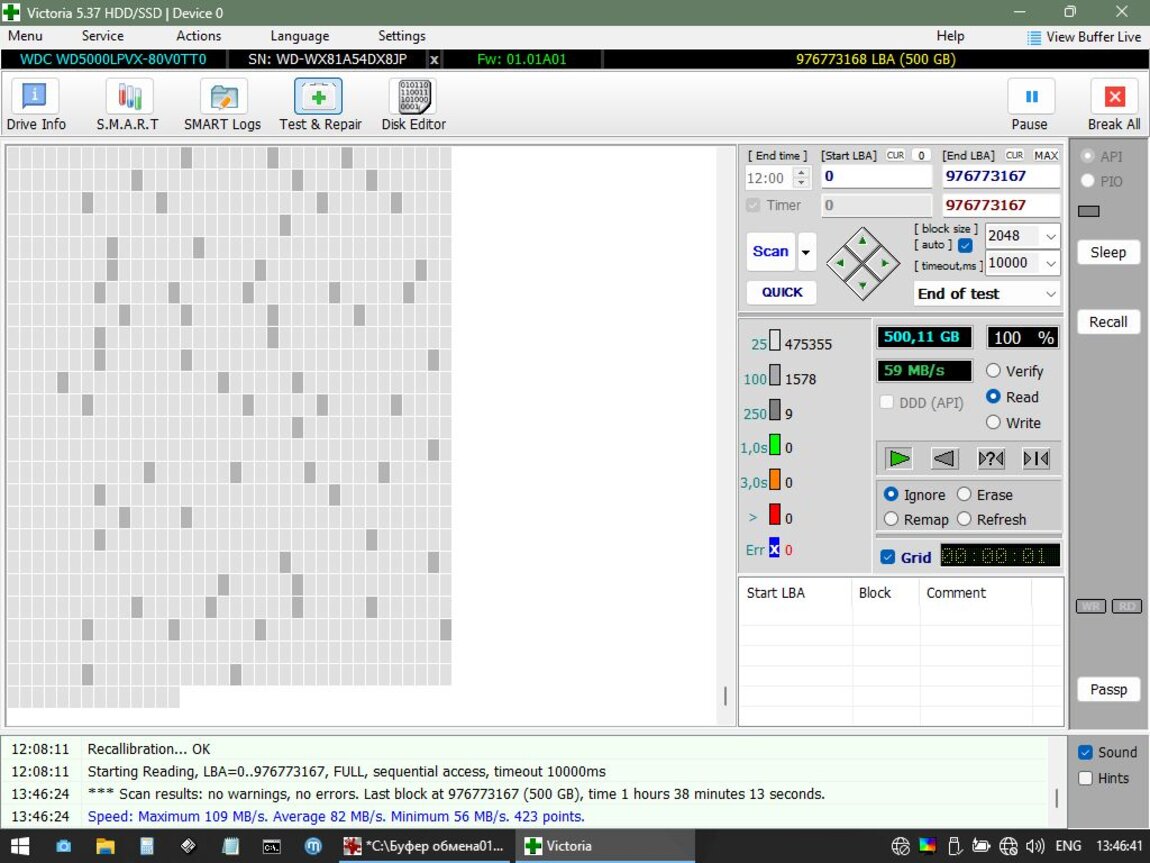The height and width of the screenshot is (863, 1150).
Task: Clear the serial number with the x button
Action: 434,60
